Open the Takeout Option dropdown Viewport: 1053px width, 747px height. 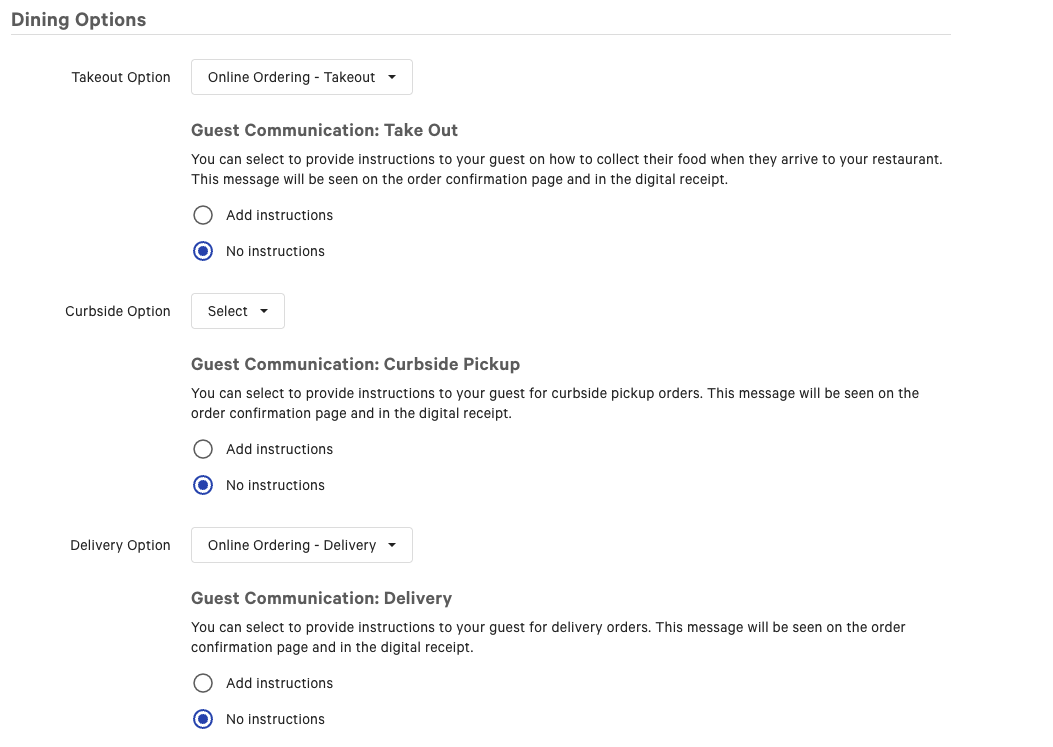(x=301, y=77)
